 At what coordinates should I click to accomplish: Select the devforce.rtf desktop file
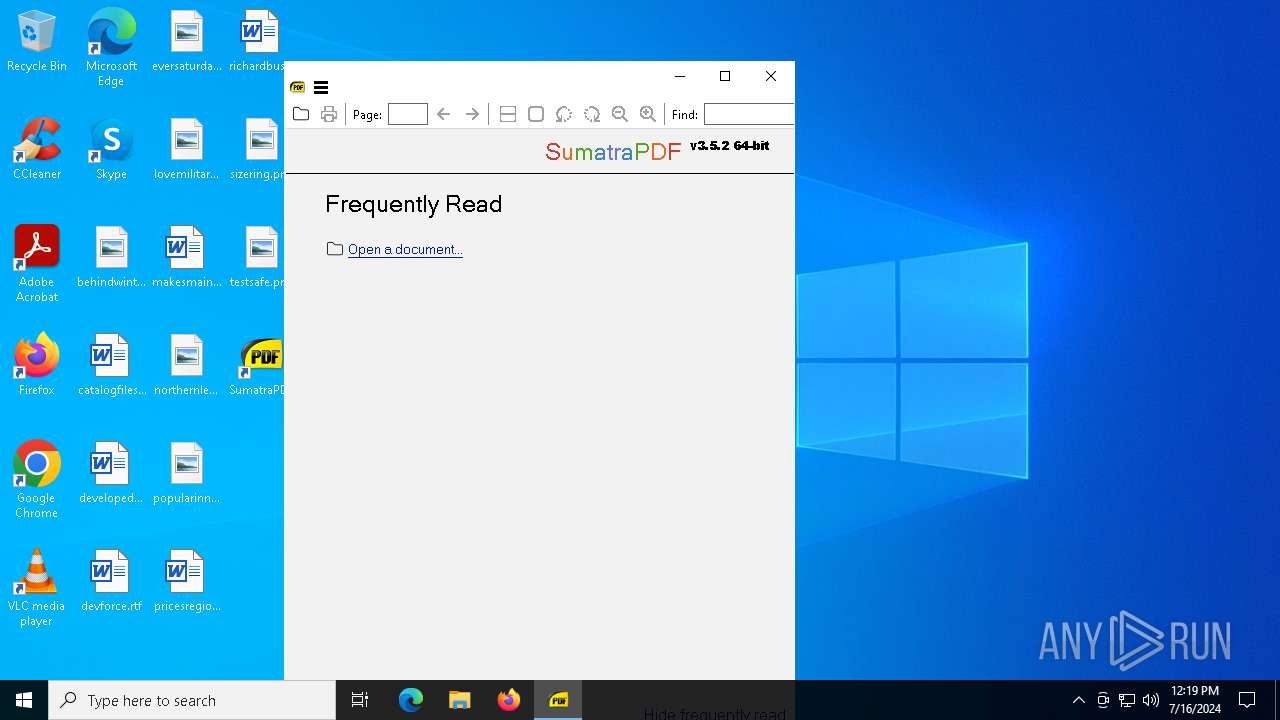pos(111,581)
